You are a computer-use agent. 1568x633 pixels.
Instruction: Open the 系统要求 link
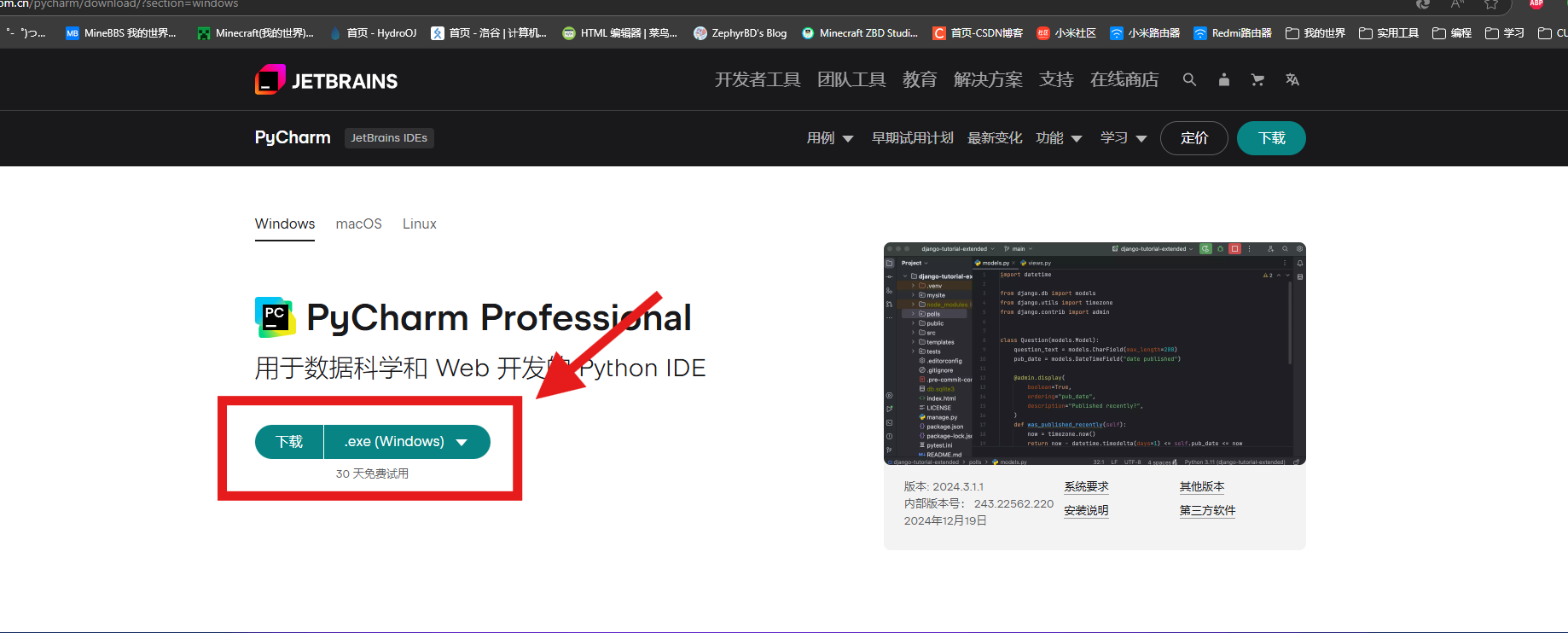pos(1086,486)
